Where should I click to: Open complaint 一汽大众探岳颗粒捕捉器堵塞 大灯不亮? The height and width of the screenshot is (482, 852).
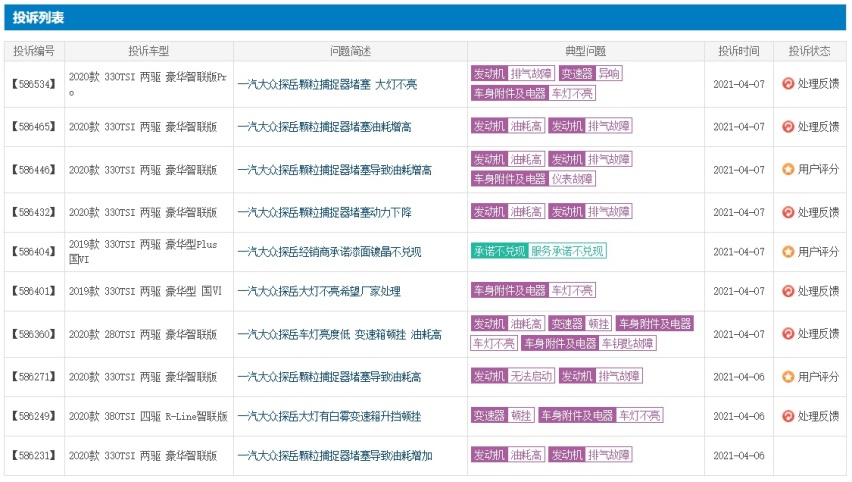(328, 84)
